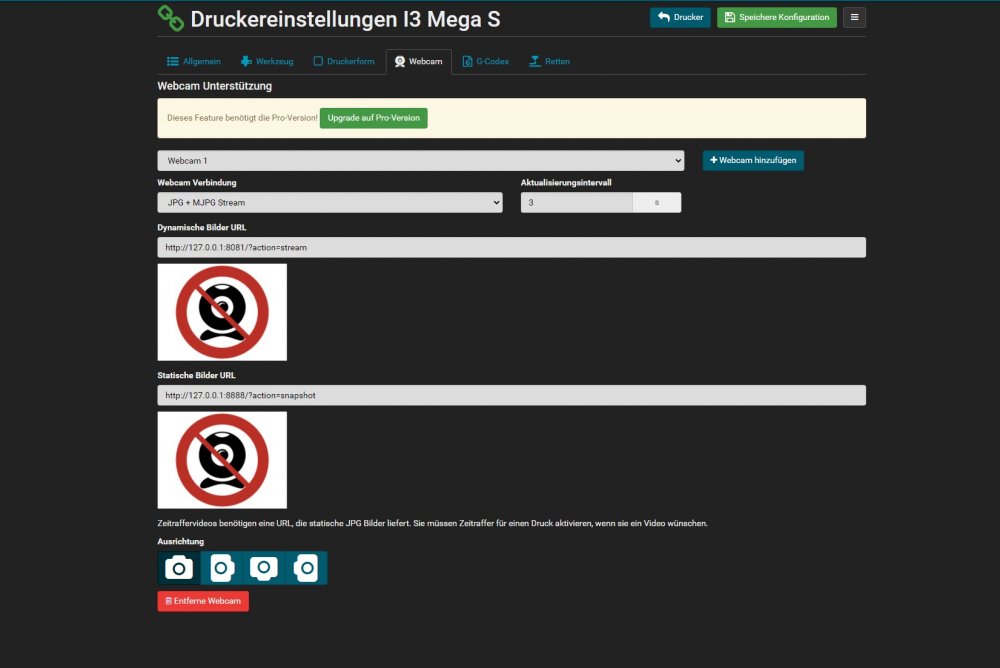Click the green chain-link logo icon

pyautogui.click(x=171, y=19)
